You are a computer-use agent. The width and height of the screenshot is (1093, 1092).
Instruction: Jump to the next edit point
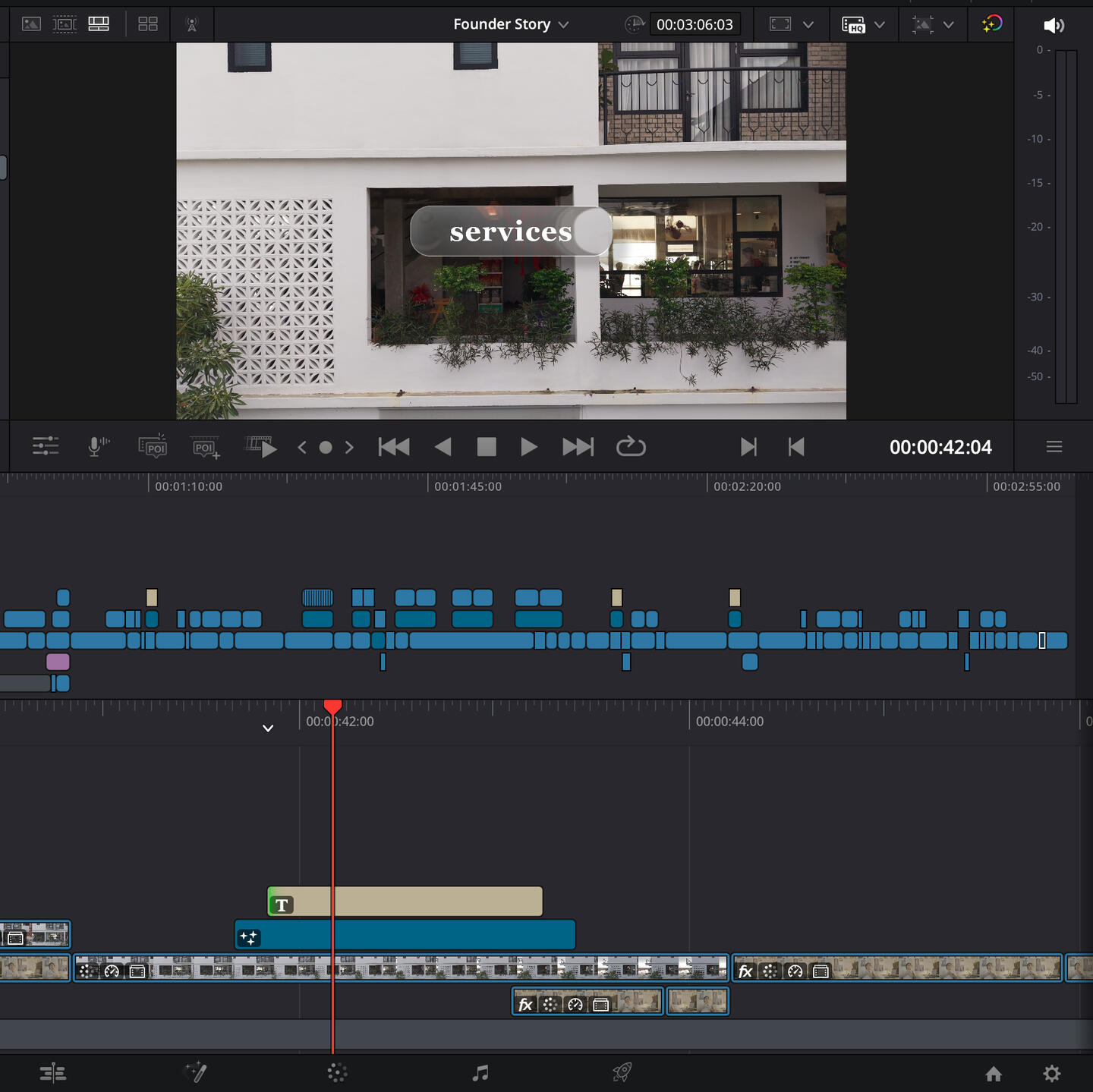tap(748, 447)
